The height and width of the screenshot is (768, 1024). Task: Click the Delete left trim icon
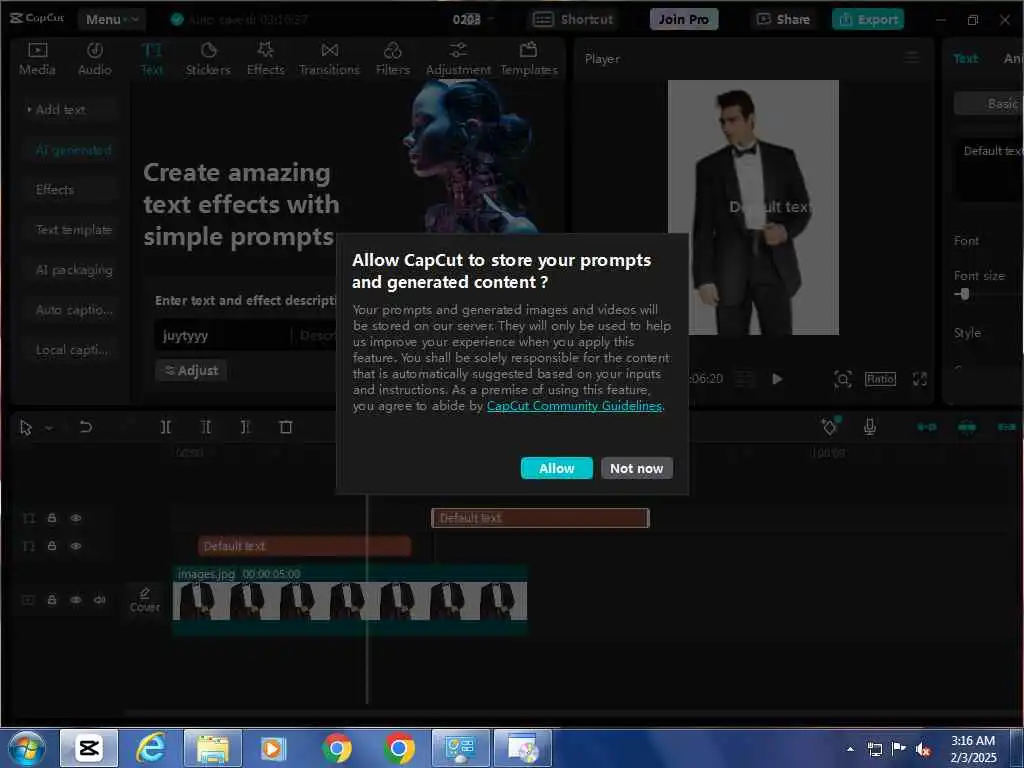[206, 427]
